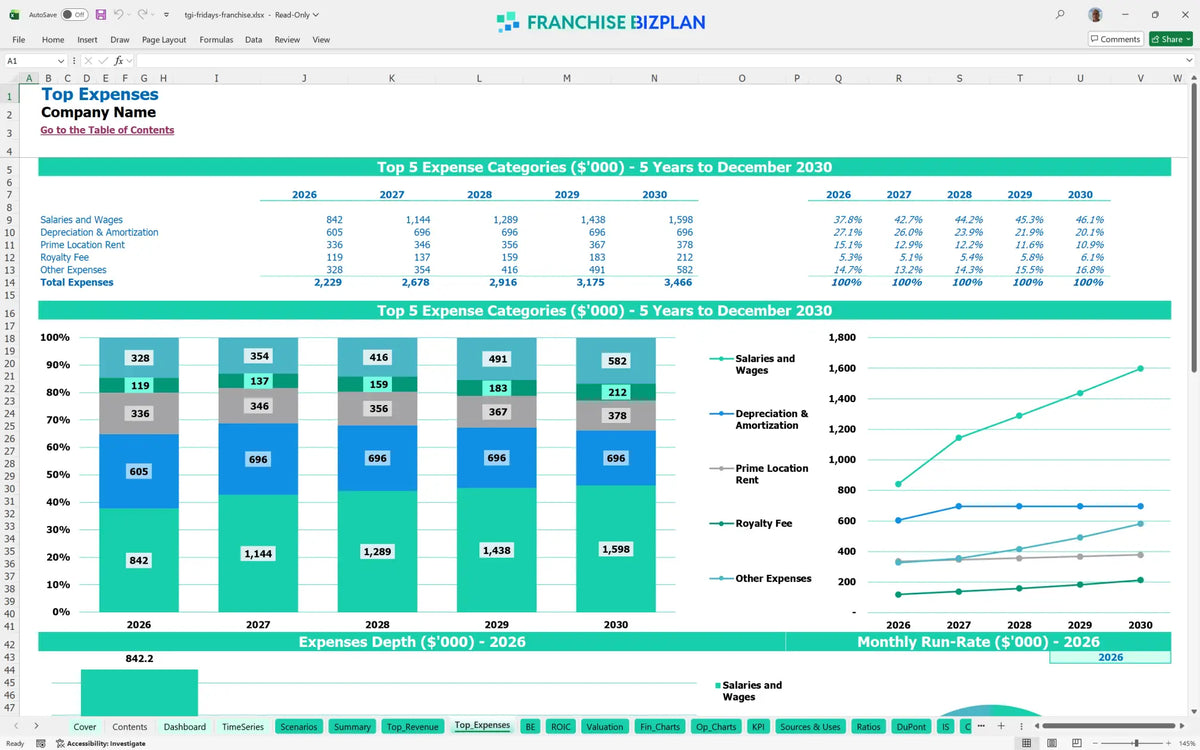Switch to the Top_Revenue sheet tab
1200x750 pixels.
[x=413, y=727]
